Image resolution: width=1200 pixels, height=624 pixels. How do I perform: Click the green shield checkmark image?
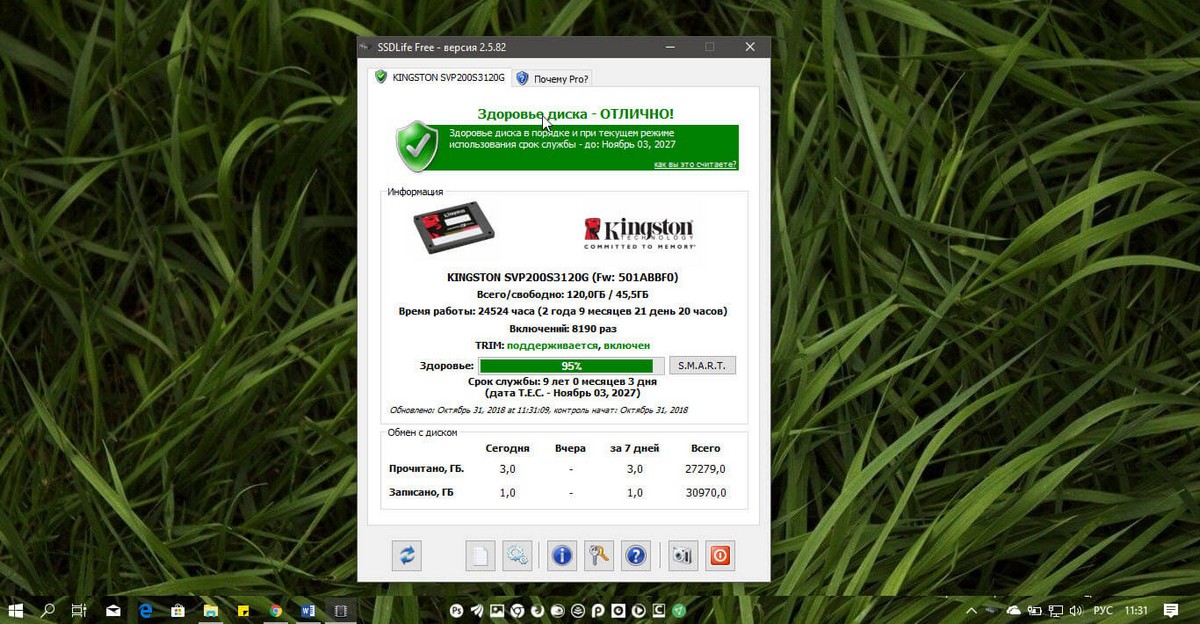click(417, 146)
